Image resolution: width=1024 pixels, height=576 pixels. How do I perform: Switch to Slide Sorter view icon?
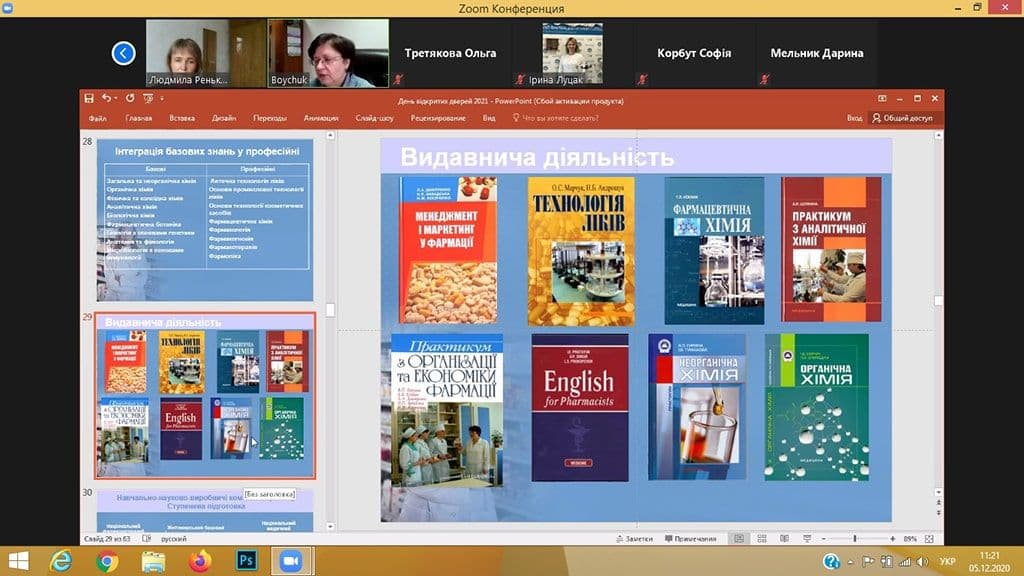click(x=761, y=539)
